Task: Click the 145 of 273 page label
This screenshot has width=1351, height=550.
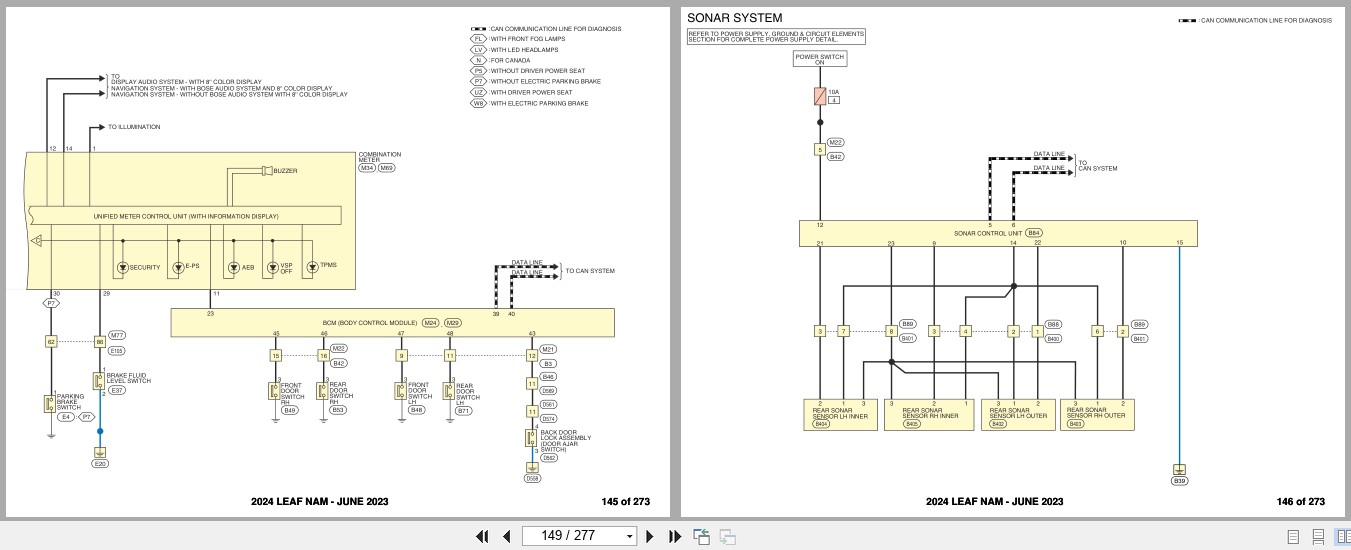Action: coord(626,502)
